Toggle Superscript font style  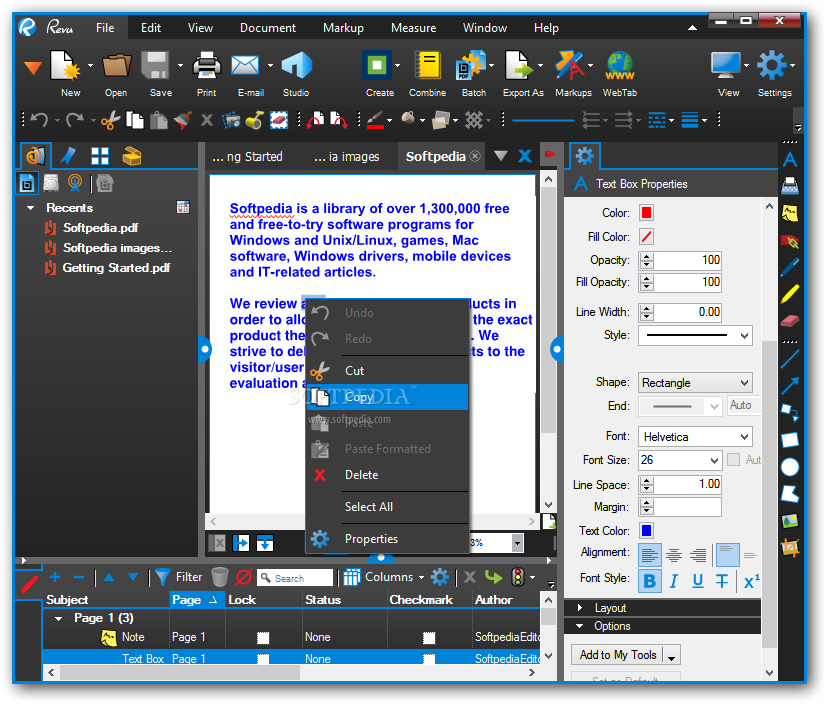[752, 581]
